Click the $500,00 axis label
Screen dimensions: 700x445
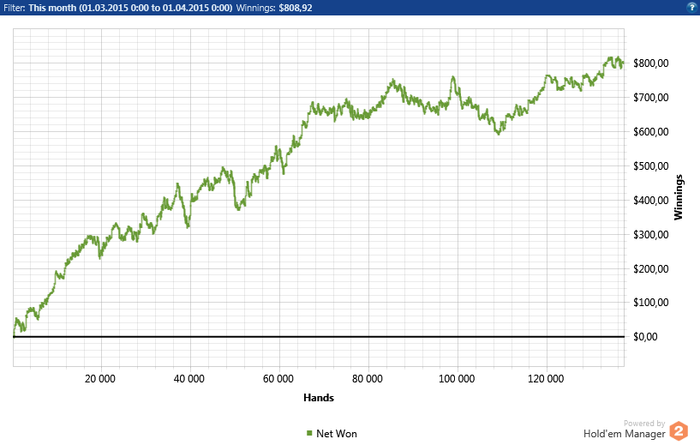[x=651, y=166]
